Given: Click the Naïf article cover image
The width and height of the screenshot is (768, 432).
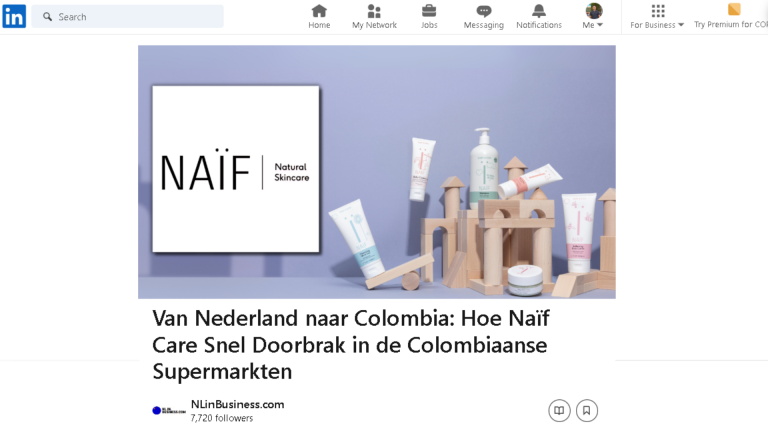Looking at the screenshot, I should coord(377,172).
